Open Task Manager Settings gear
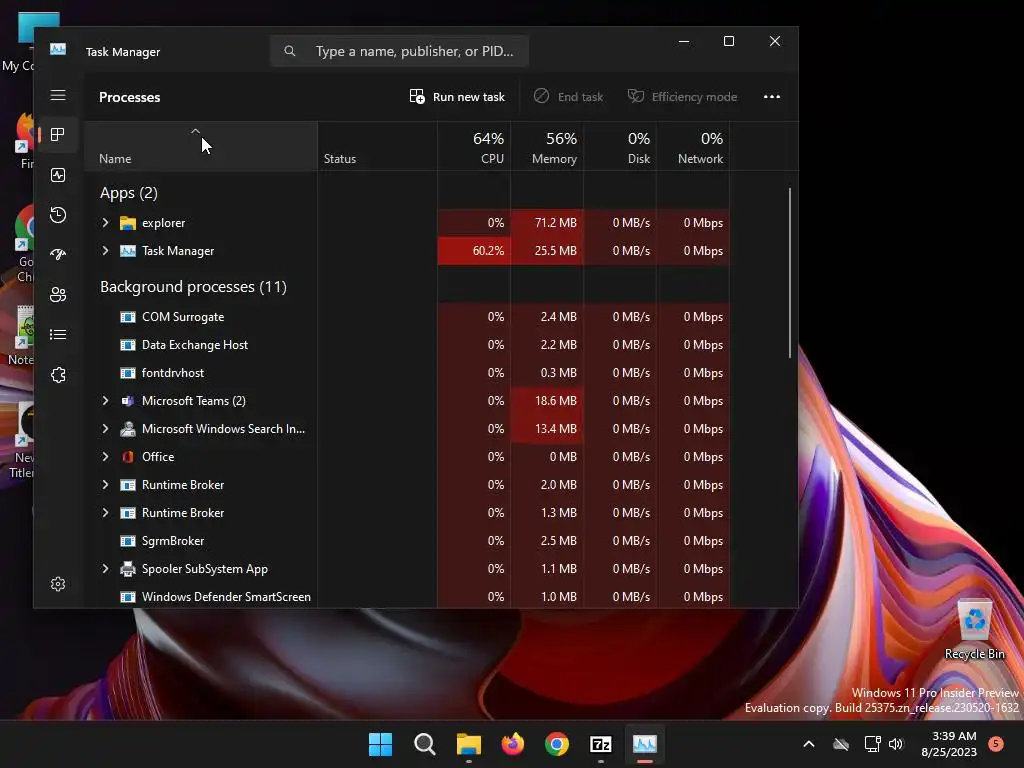Screen dimensions: 1024x768 (58, 584)
